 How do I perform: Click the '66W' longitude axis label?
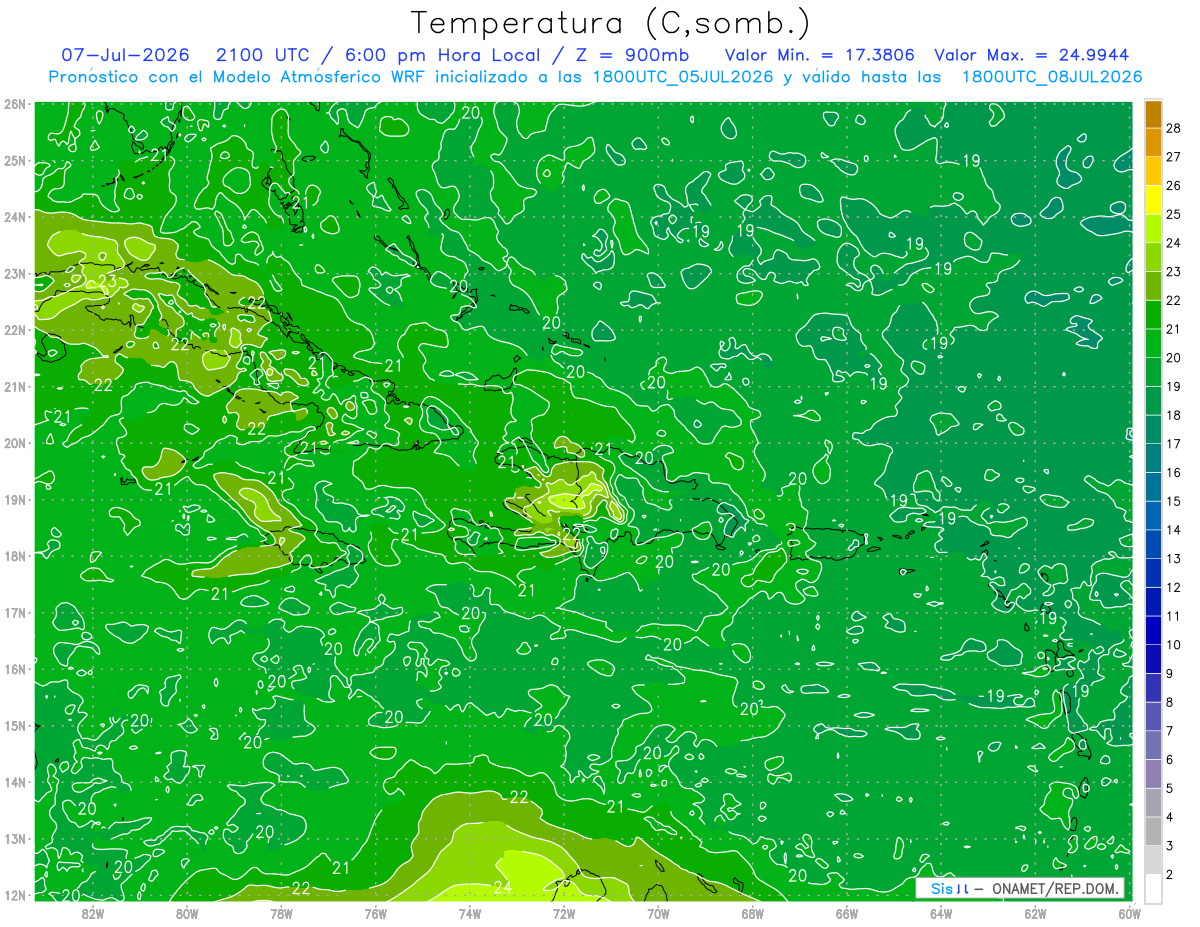847,912
